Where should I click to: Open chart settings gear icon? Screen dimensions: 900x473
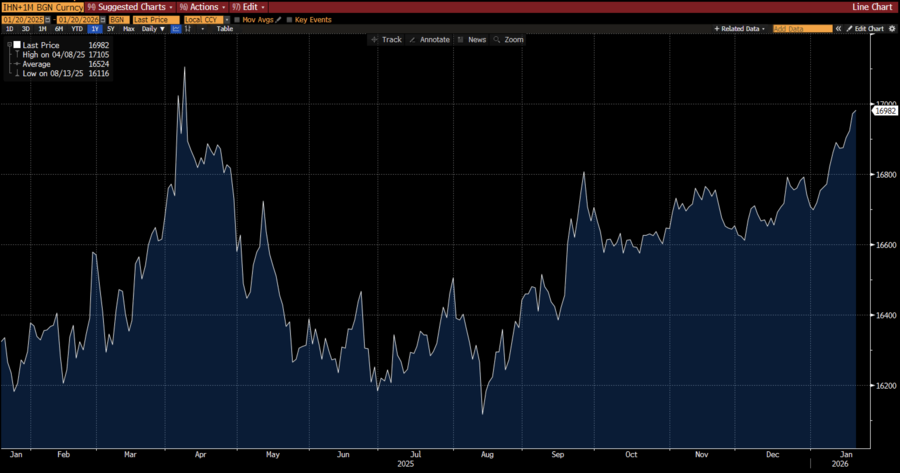point(890,29)
